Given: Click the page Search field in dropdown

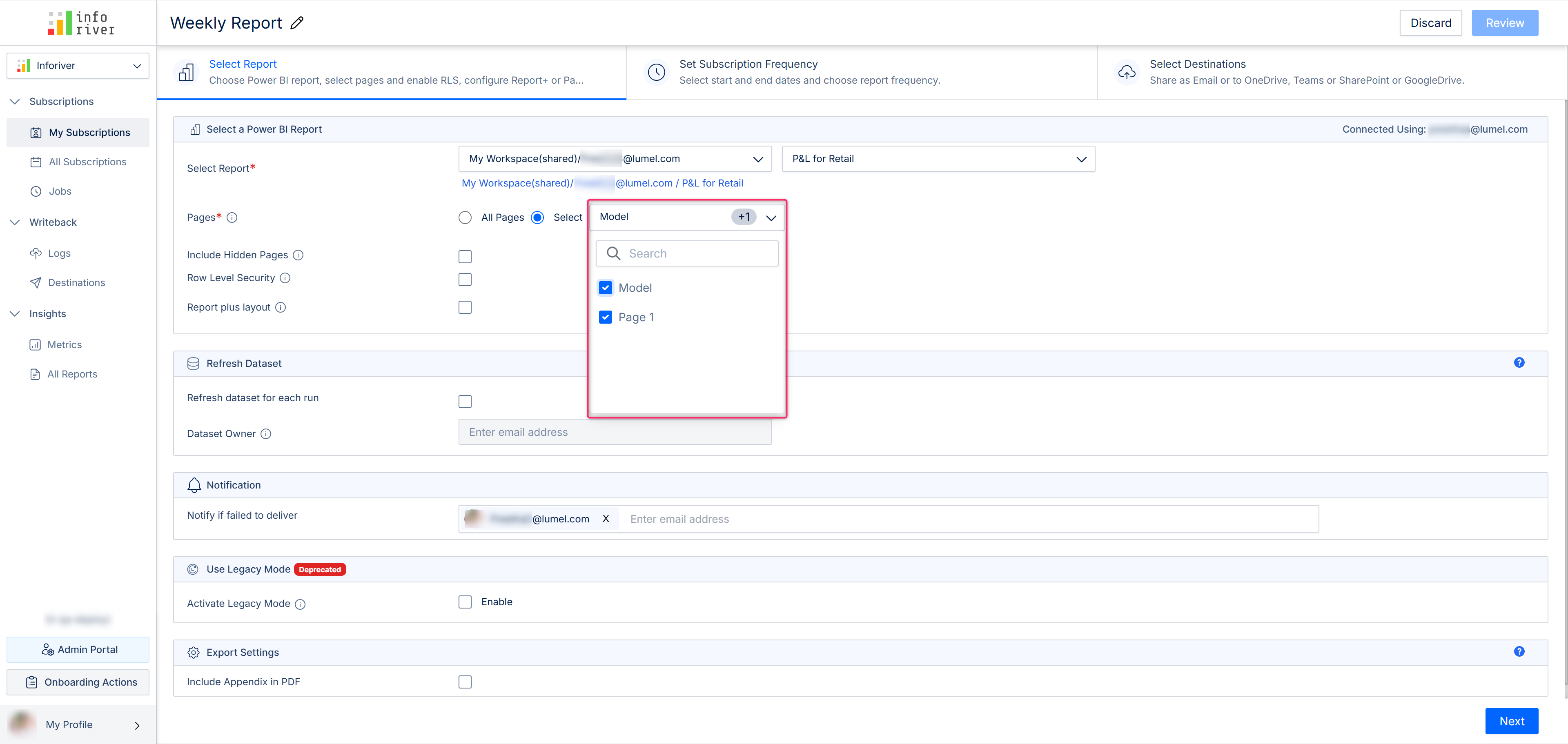Looking at the screenshot, I should [x=700, y=254].
